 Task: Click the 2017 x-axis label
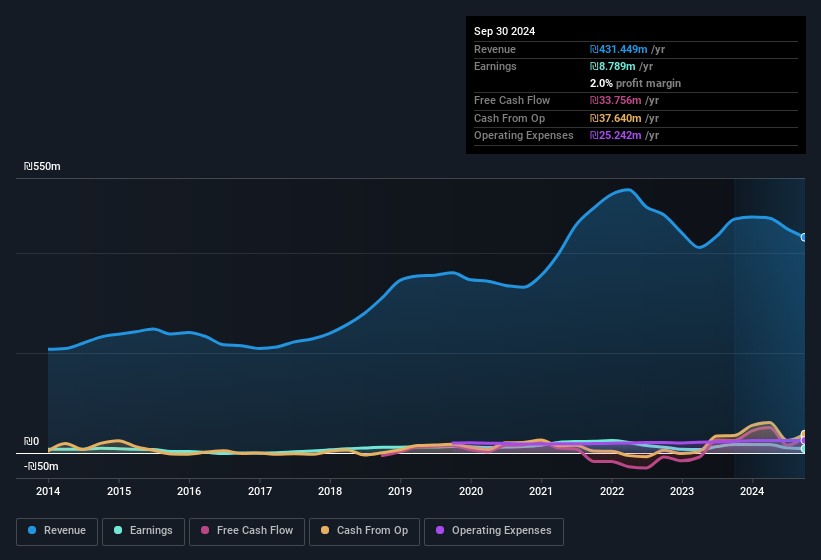260,491
